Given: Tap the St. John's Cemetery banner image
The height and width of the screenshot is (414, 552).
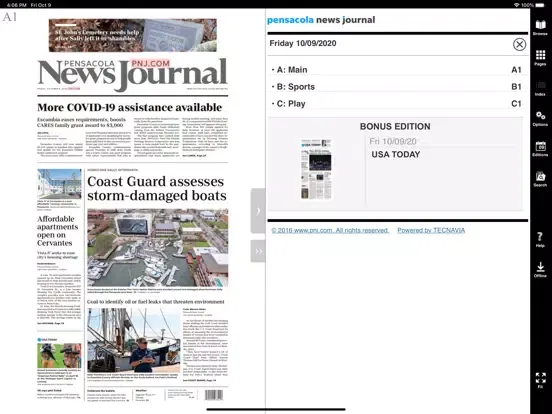Looking at the screenshot, I should (x=133, y=35).
